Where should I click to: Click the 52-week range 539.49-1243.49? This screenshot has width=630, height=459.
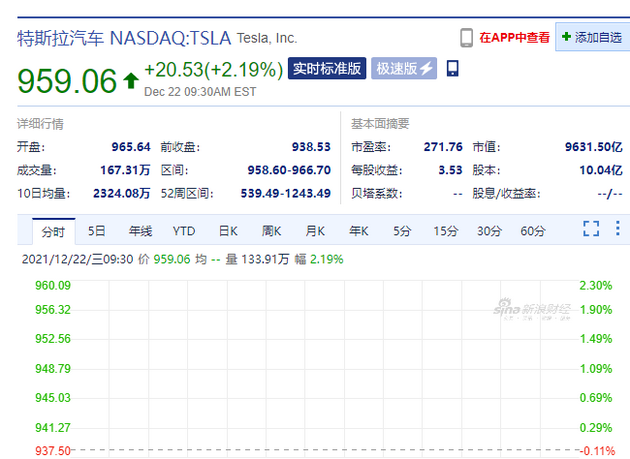pos(286,193)
